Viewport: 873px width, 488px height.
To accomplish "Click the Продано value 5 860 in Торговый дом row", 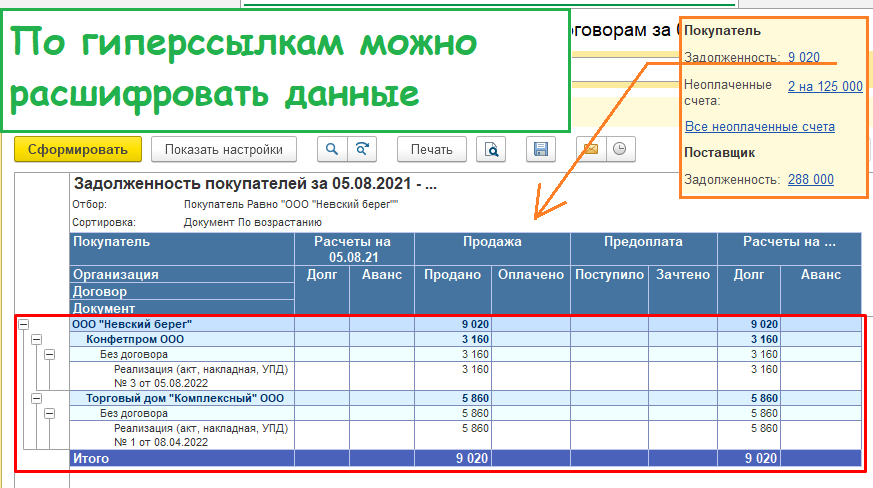I will [475, 398].
